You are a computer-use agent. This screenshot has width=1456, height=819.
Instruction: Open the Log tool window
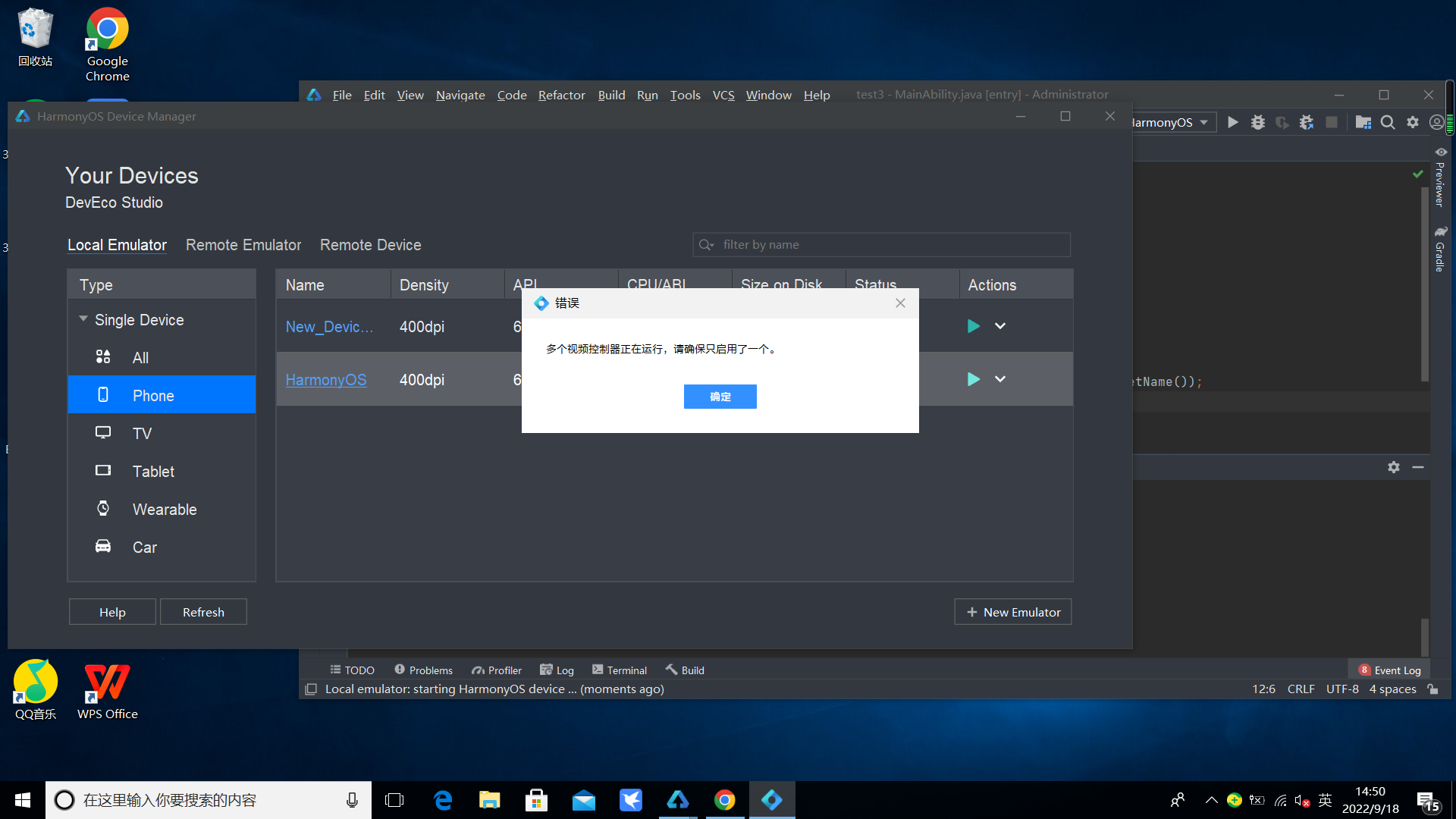point(557,670)
